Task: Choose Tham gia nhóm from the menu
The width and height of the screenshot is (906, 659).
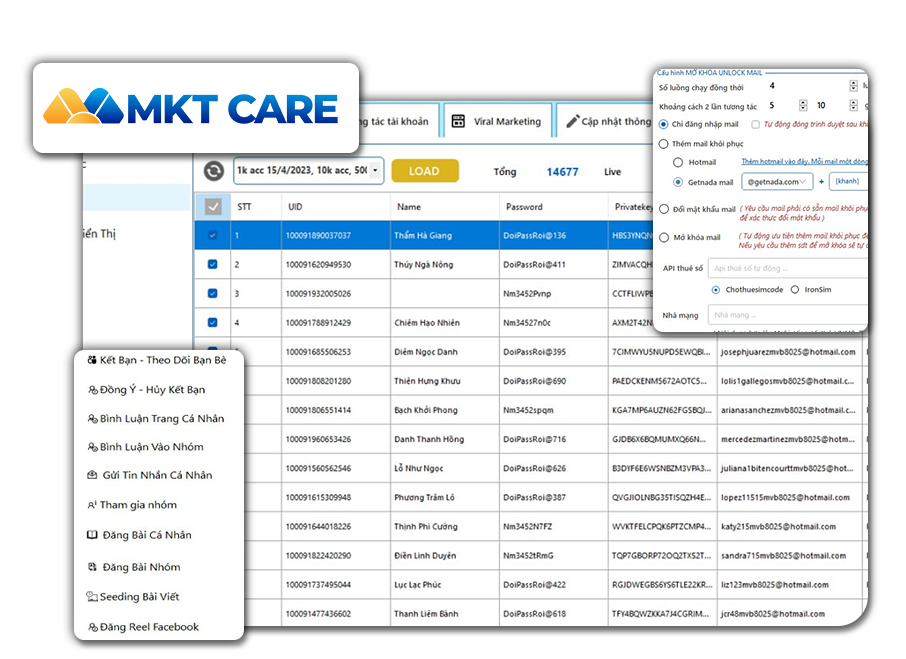Action: 138,505
